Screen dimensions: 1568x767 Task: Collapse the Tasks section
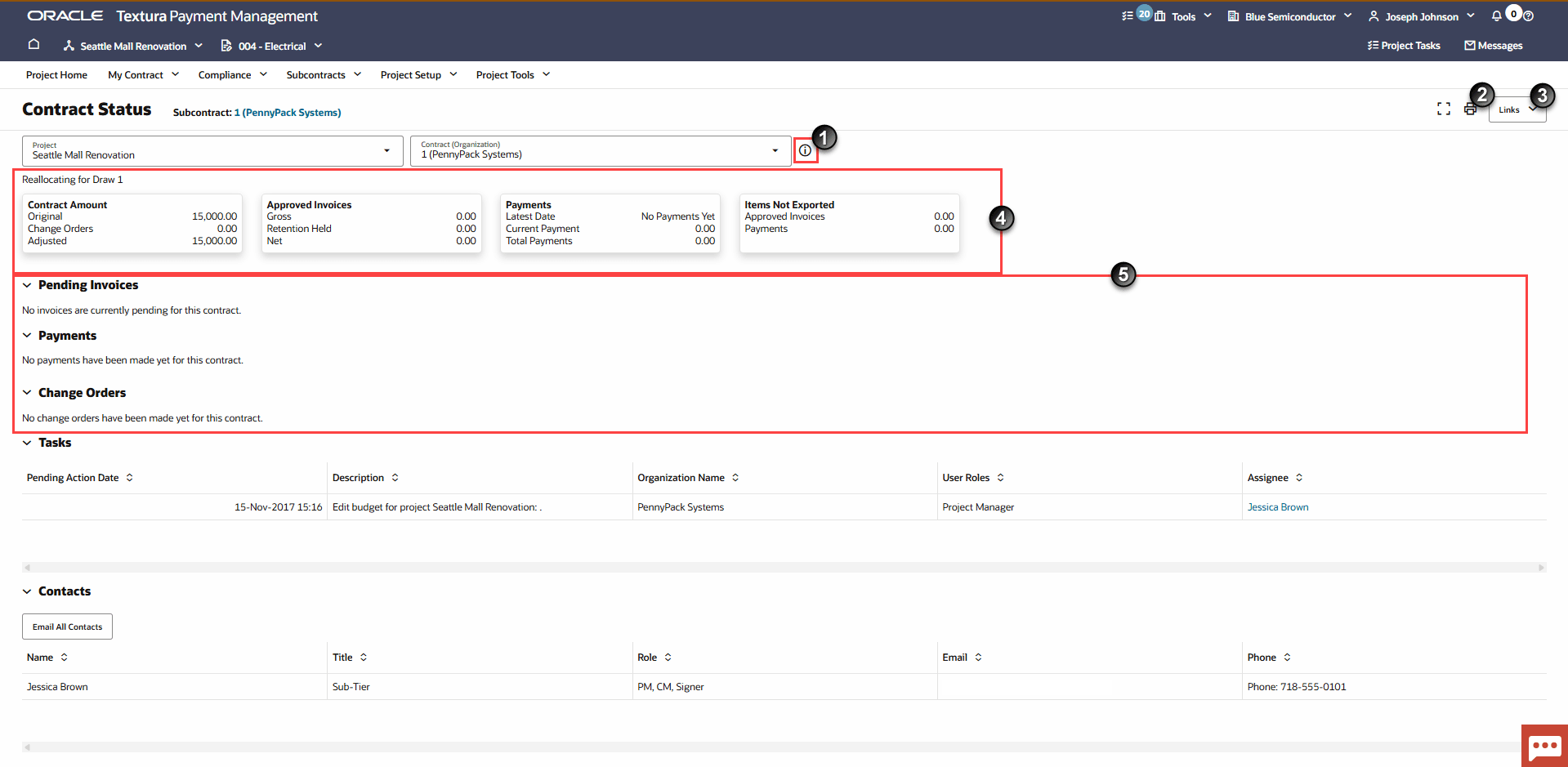coord(27,443)
